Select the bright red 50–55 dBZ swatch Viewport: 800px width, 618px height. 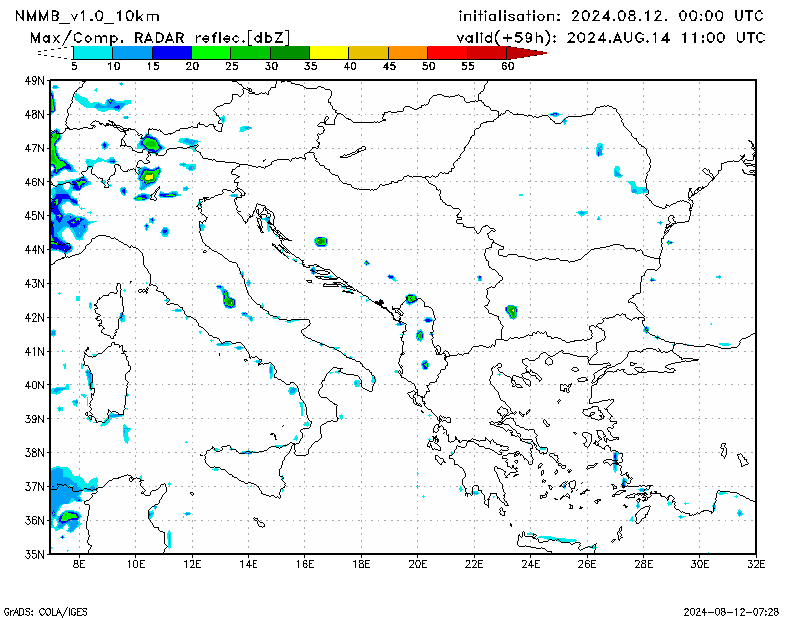446,52
